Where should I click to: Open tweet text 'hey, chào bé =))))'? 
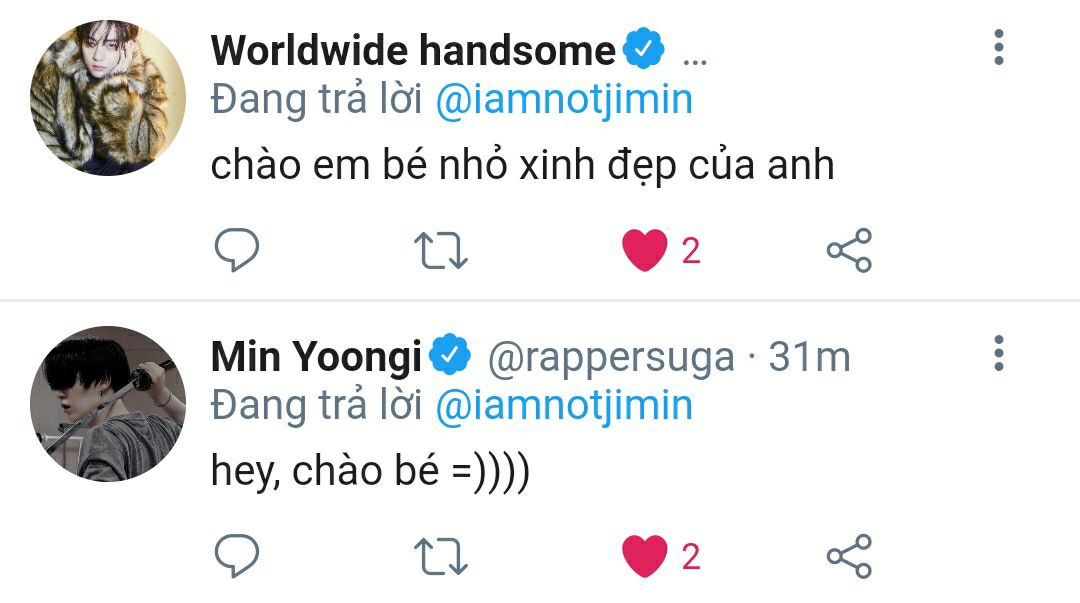(x=371, y=472)
